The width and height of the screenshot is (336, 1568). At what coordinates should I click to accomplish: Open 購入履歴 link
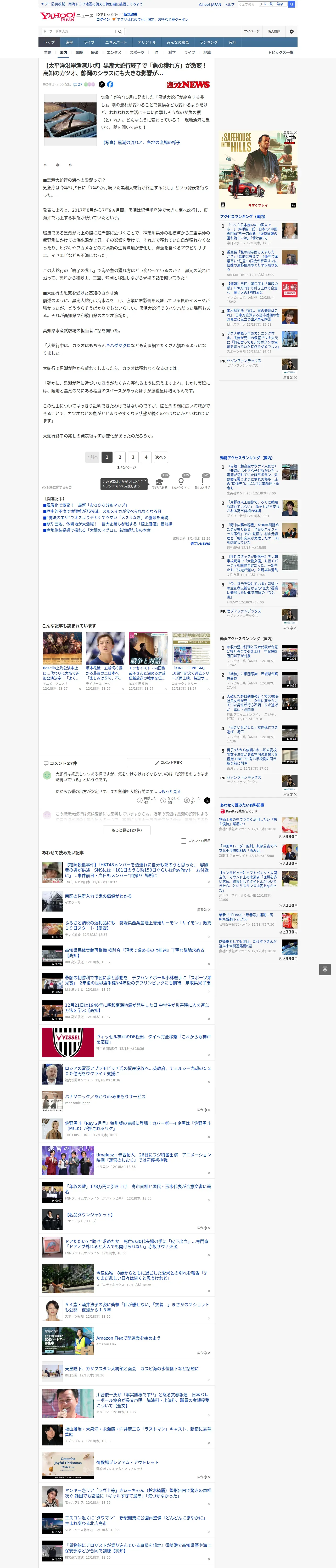(x=274, y=32)
